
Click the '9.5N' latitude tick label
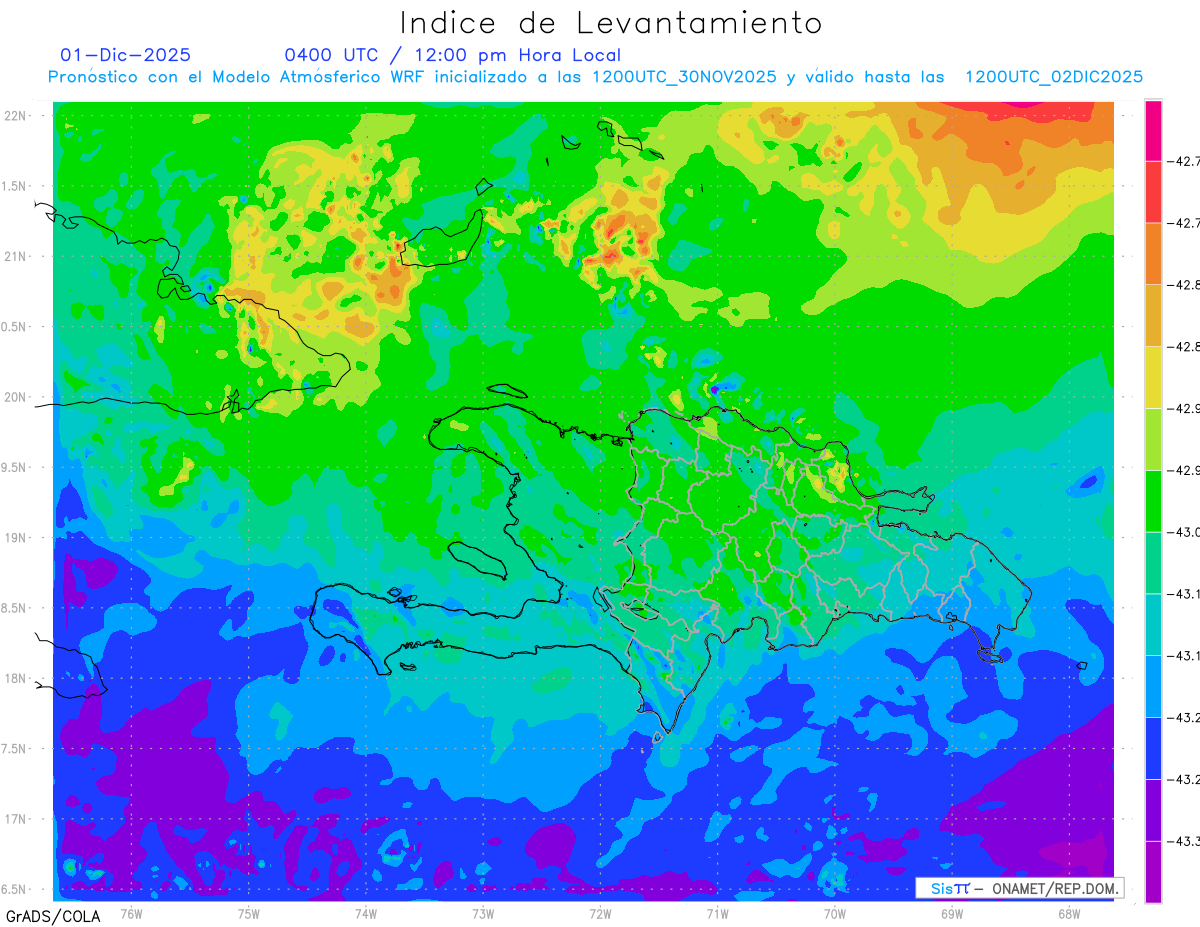click(x=15, y=468)
